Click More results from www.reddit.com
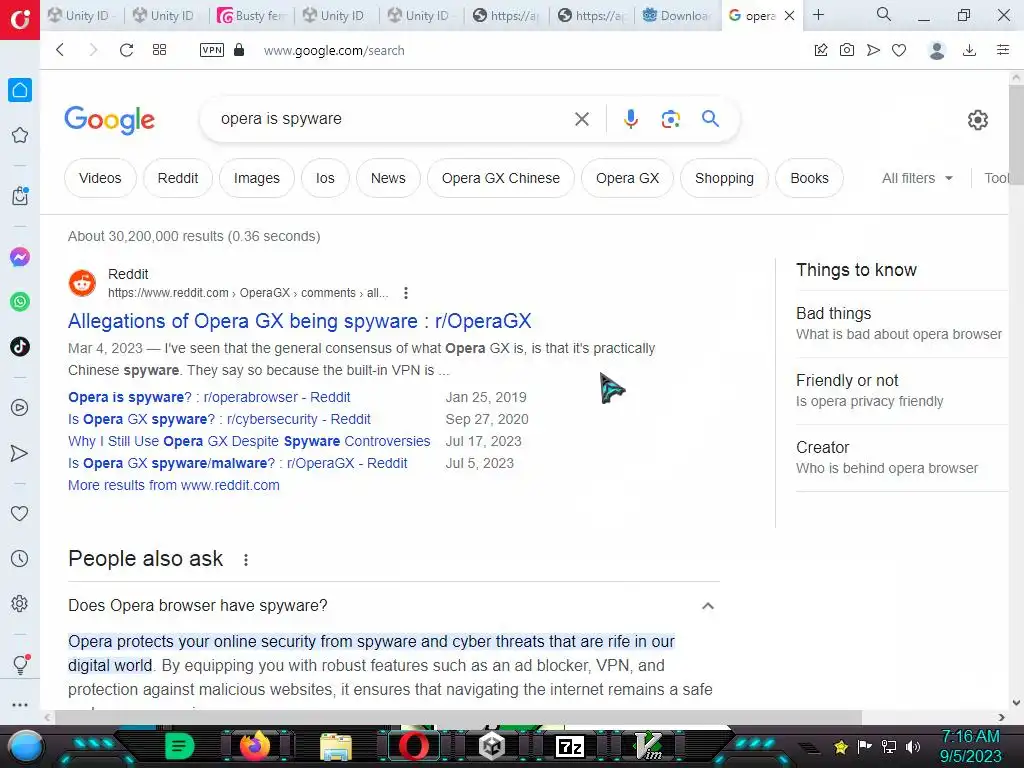This screenshot has height=768, width=1024. (174, 485)
